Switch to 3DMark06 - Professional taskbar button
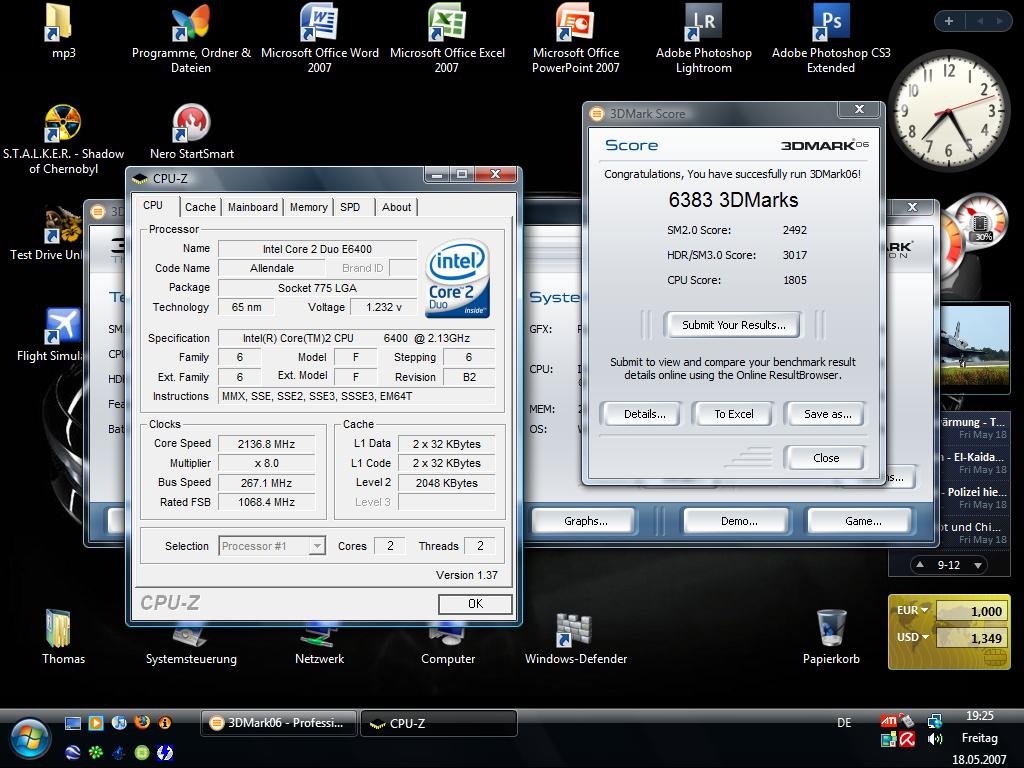 point(279,723)
